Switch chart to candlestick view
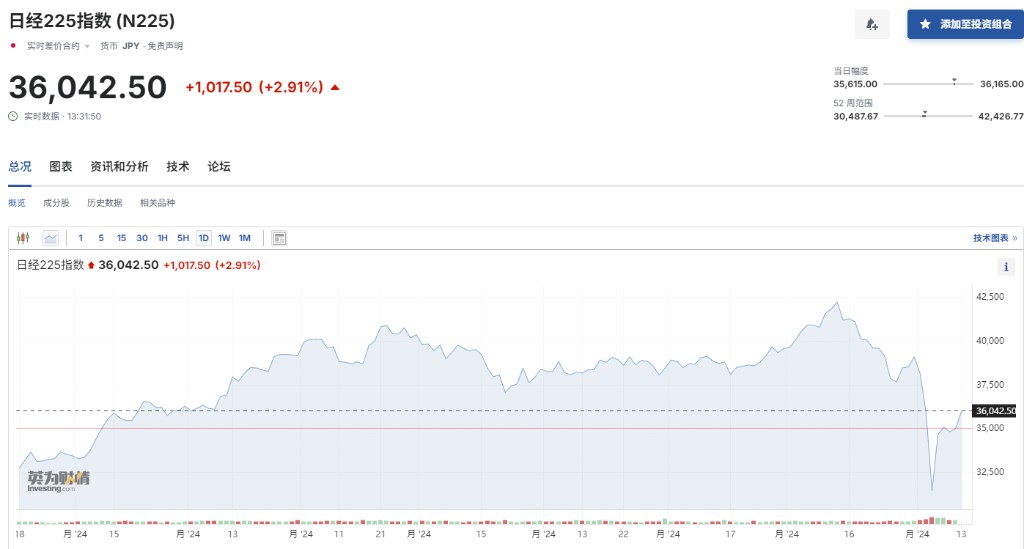The height and width of the screenshot is (549, 1024). pos(25,238)
